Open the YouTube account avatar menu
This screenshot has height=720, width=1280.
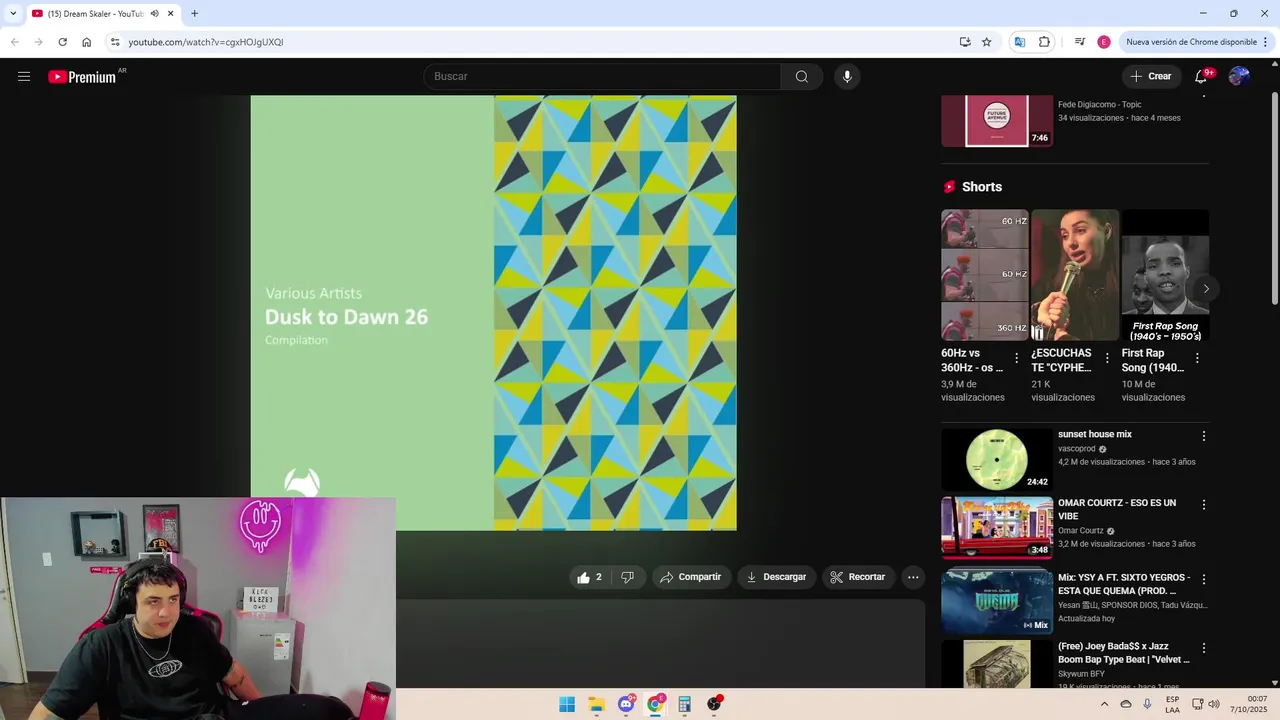coord(1239,76)
